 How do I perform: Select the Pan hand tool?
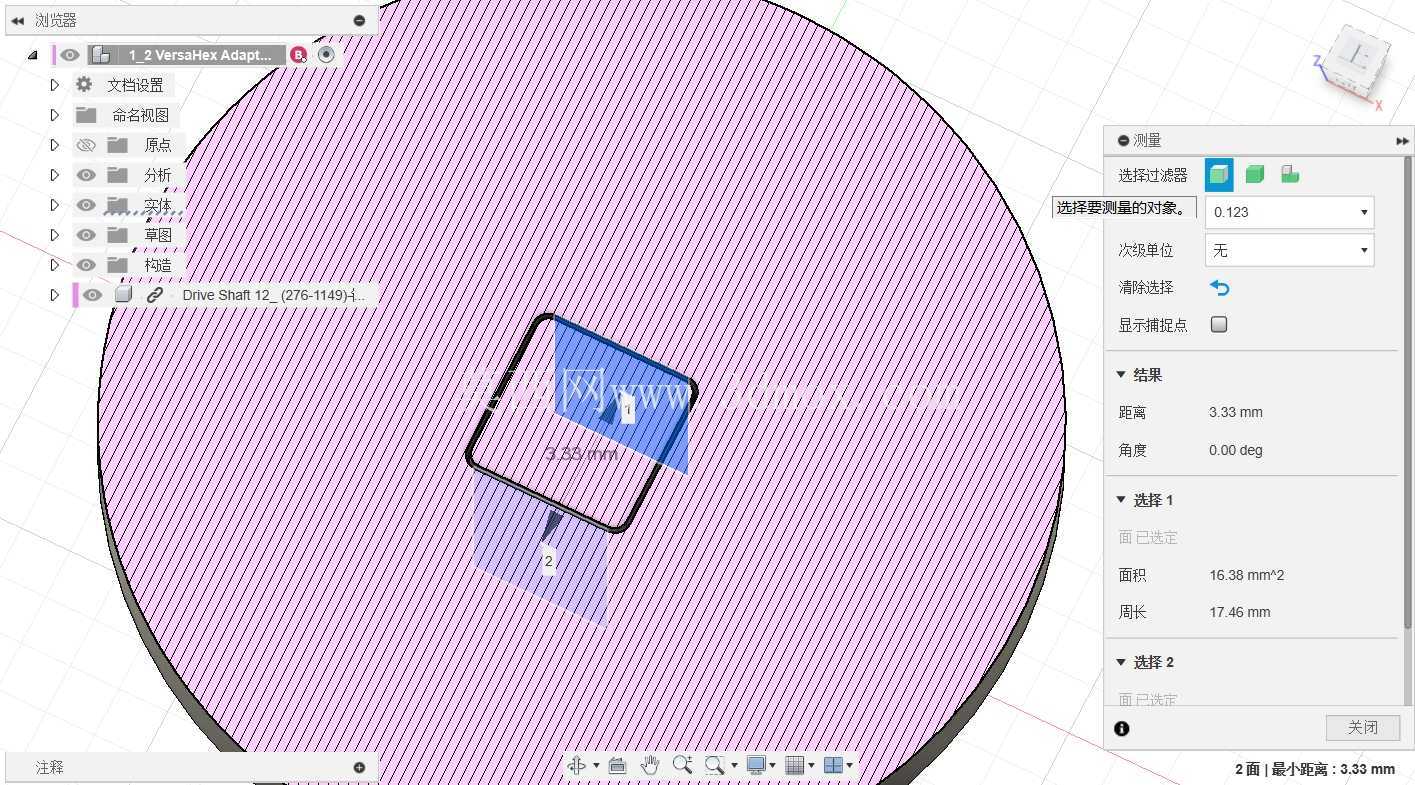coord(650,765)
